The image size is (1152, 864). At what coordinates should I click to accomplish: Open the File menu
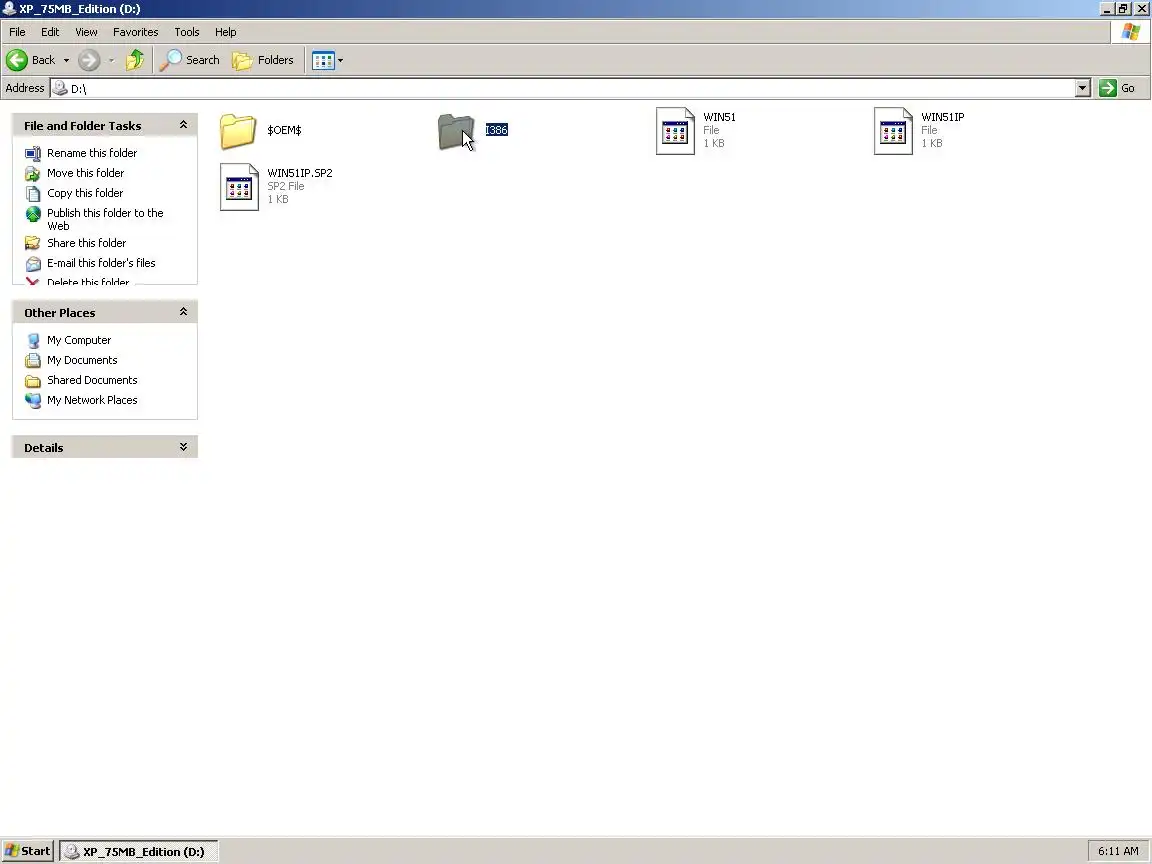tap(17, 32)
